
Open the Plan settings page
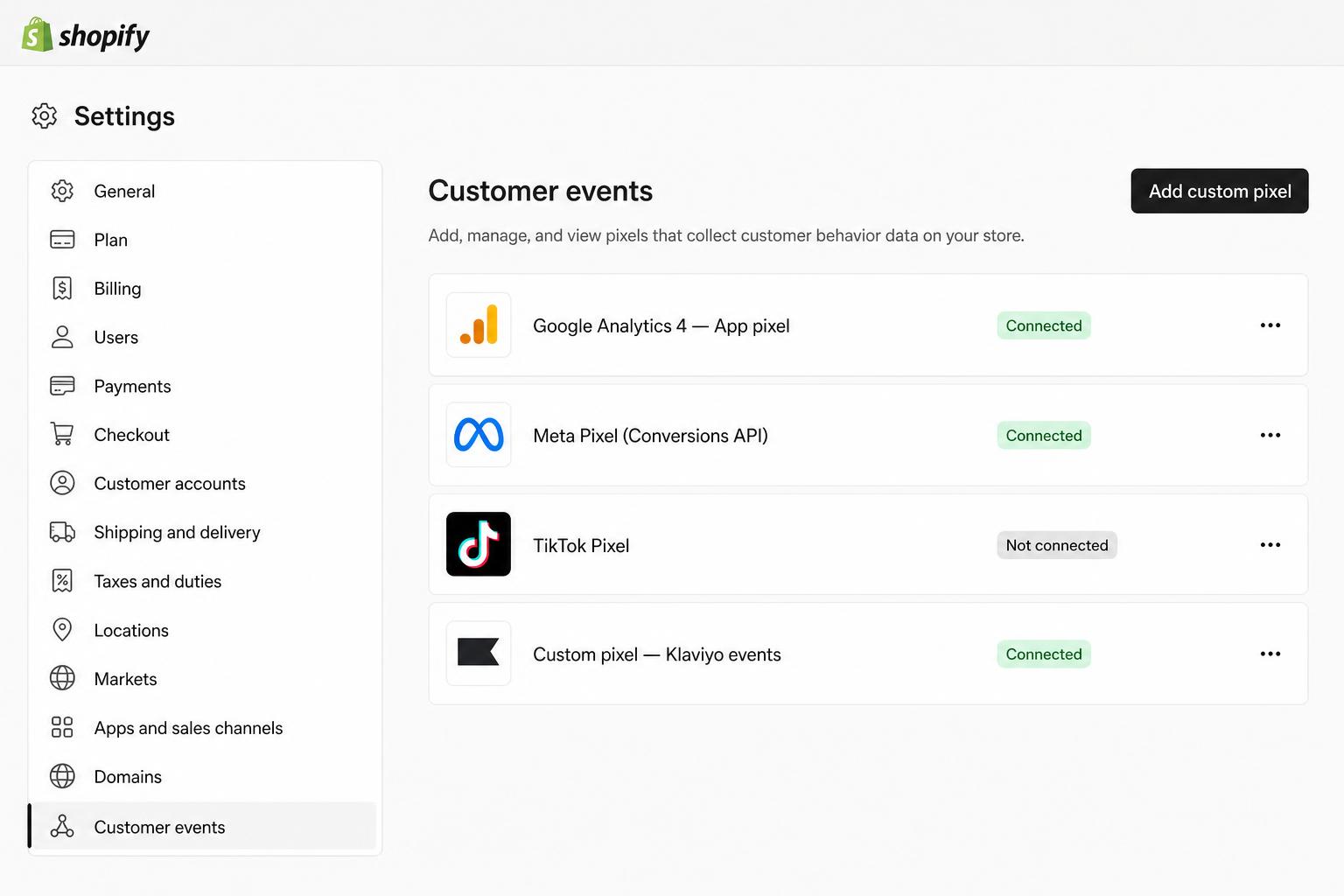(x=205, y=240)
